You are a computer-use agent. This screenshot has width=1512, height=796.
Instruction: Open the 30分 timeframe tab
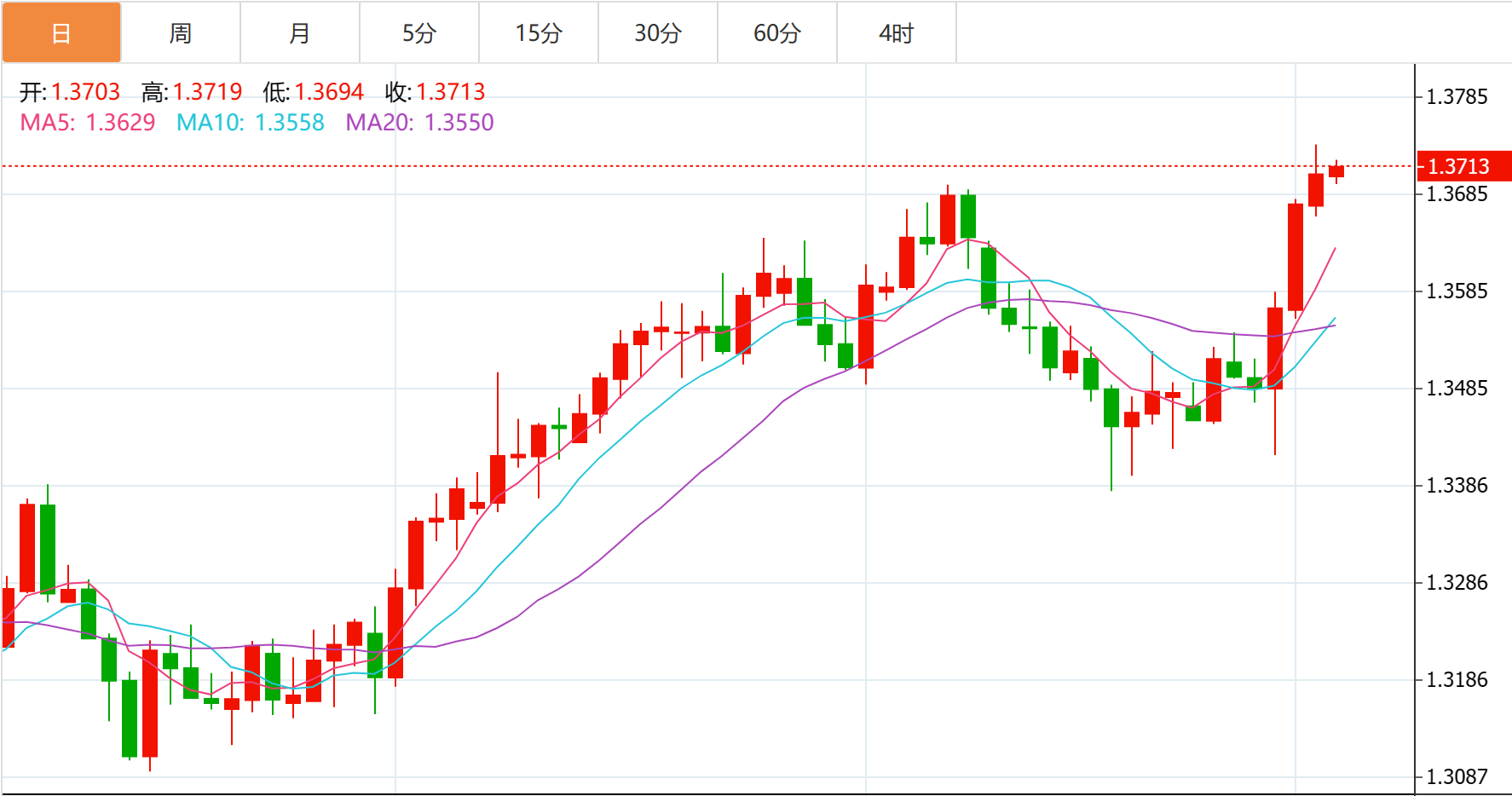click(x=658, y=32)
